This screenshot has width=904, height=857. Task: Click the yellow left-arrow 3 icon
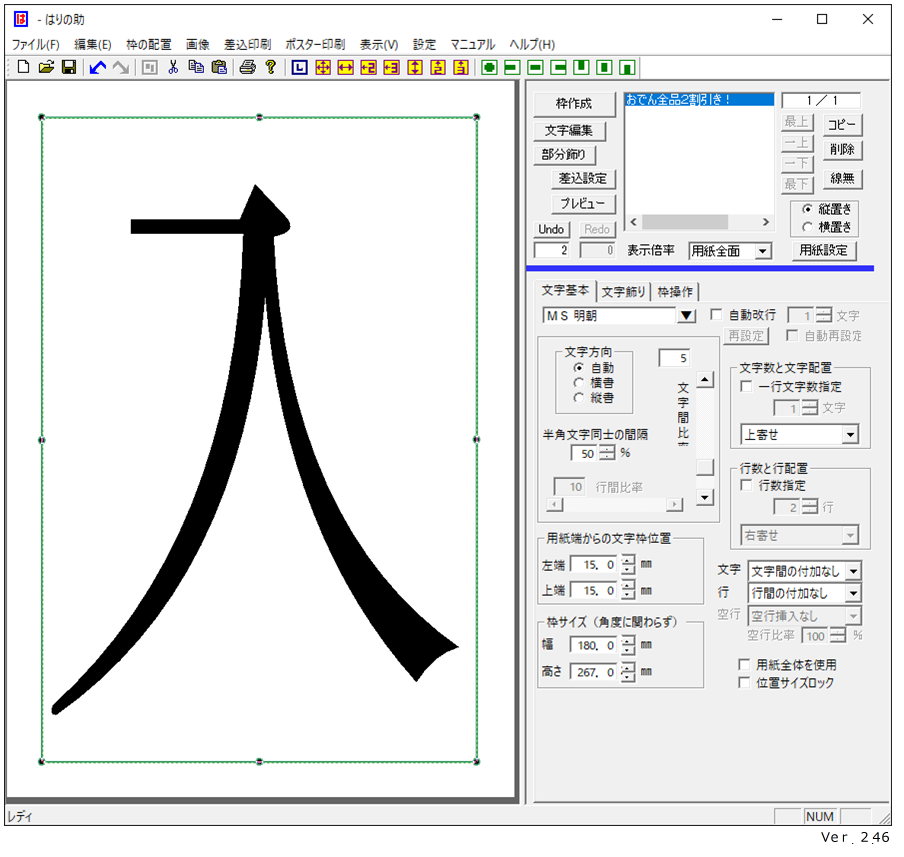(391, 67)
